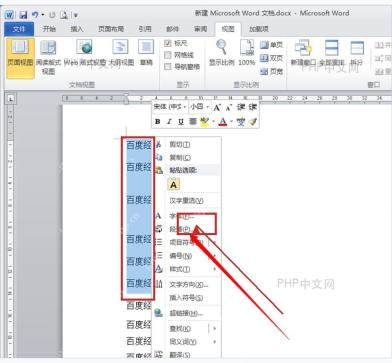Open the Zoom magnifier dialog
392x363 pixels.
(222, 53)
